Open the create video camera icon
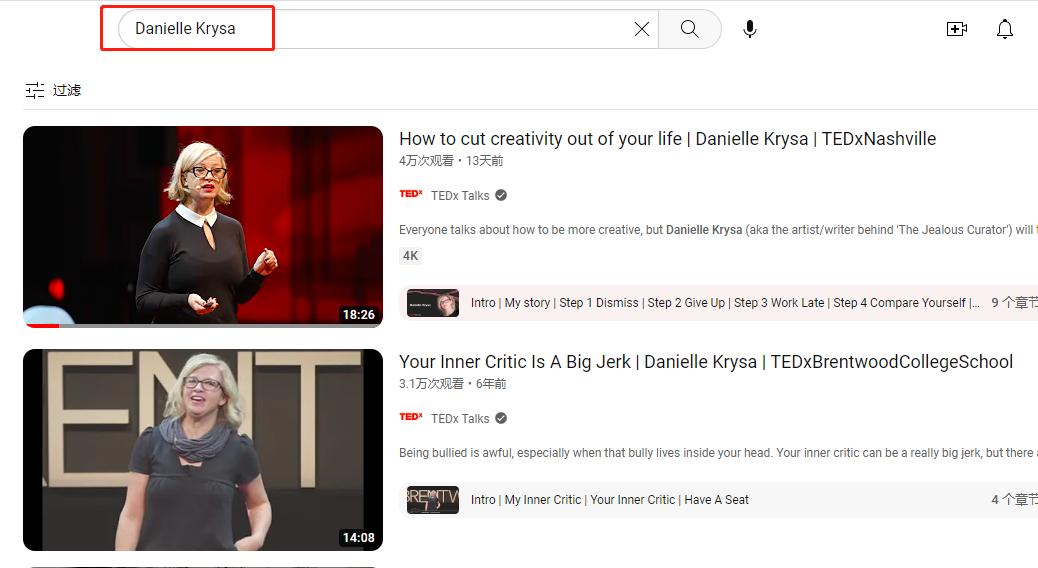This screenshot has height=568, width=1038. (x=957, y=29)
